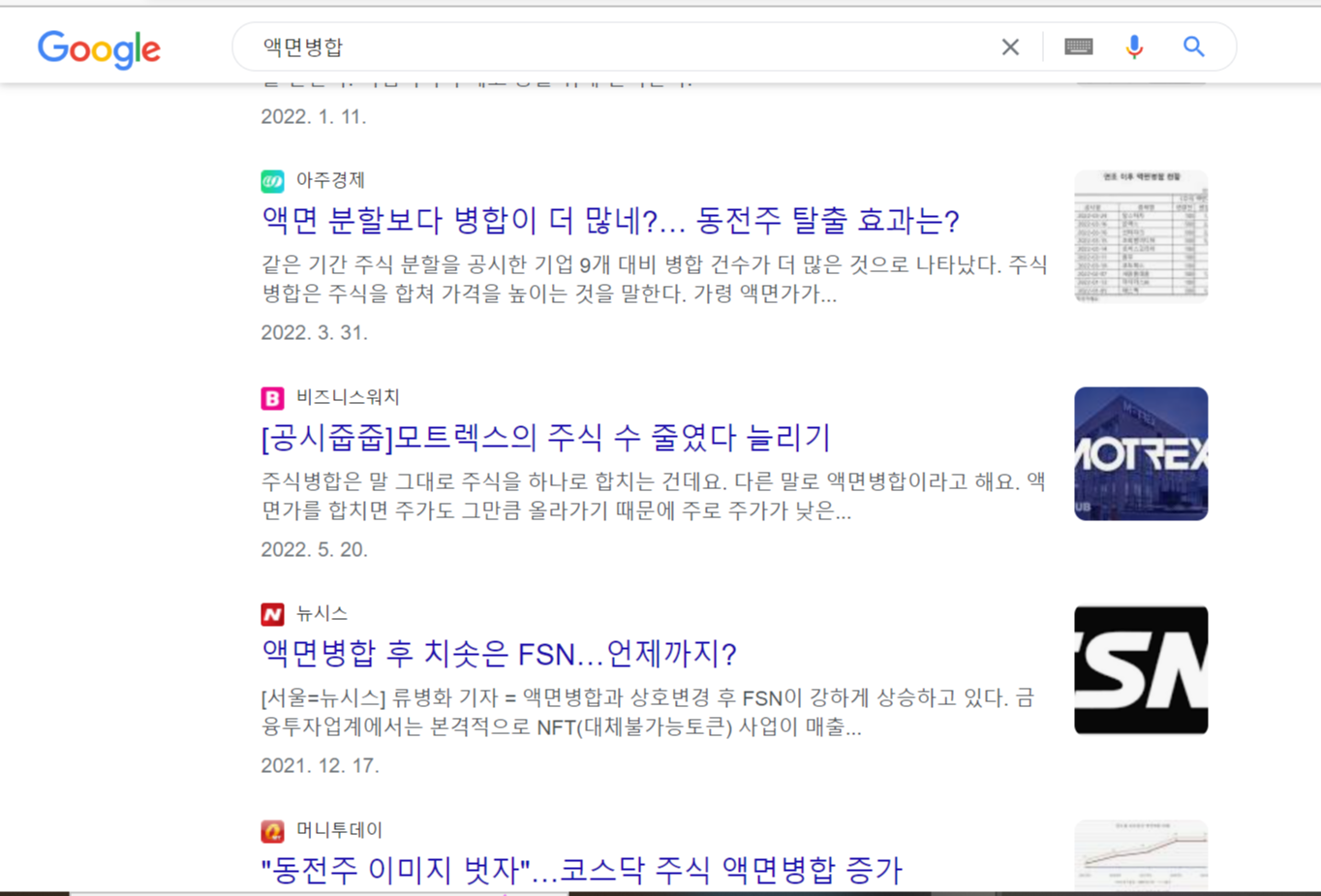The image size is (1321, 896).
Task: Submit search with the magnifying glass icon
Action: pyautogui.click(x=1193, y=46)
